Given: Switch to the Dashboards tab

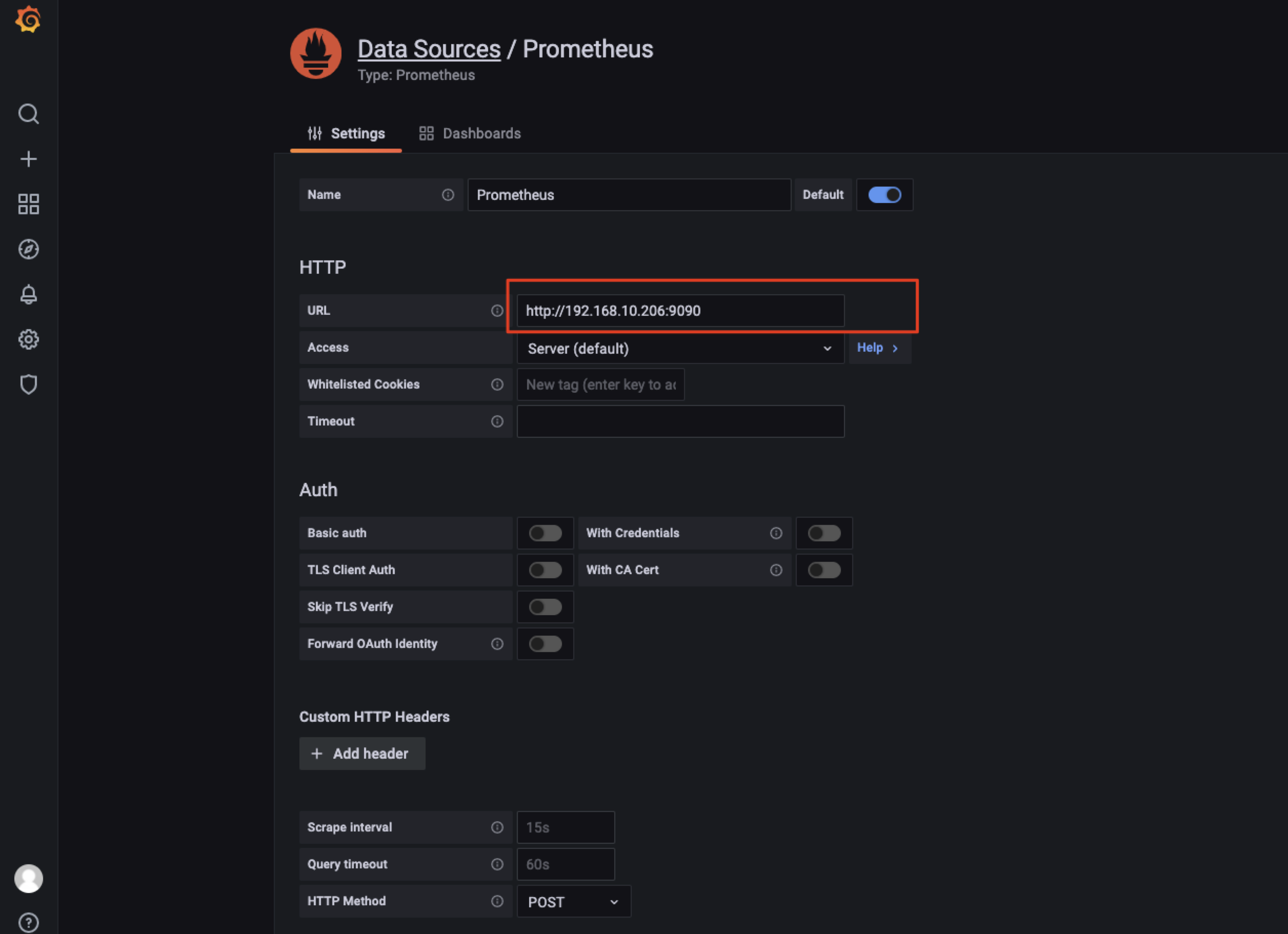Looking at the screenshot, I should pyautogui.click(x=470, y=133).
